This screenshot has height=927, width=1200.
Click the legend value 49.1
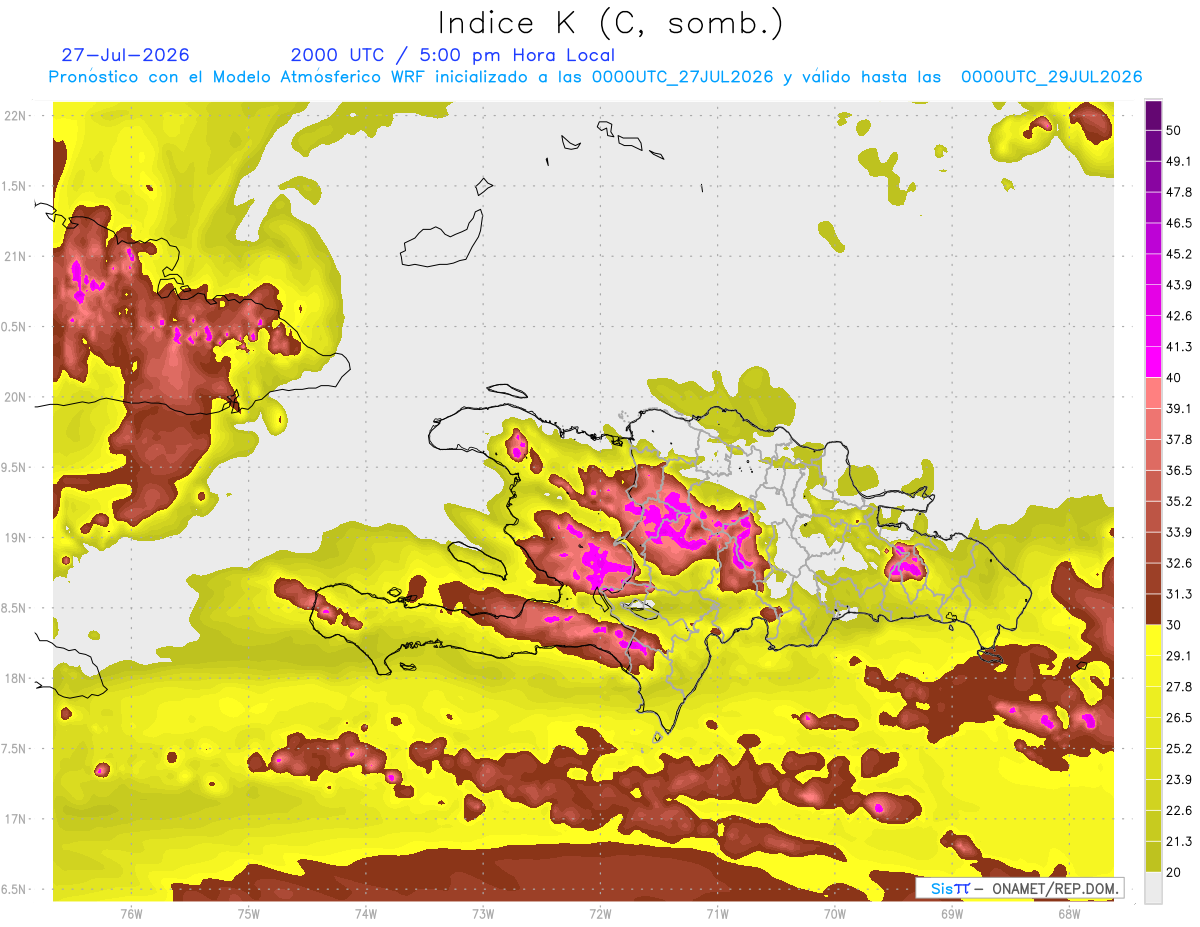pos(1179,161)
